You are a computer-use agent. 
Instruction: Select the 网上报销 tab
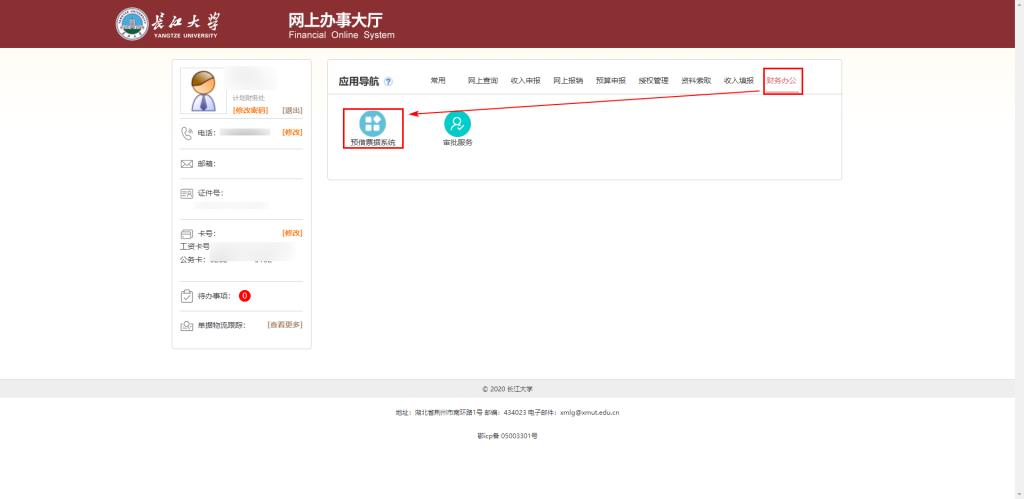568,80
